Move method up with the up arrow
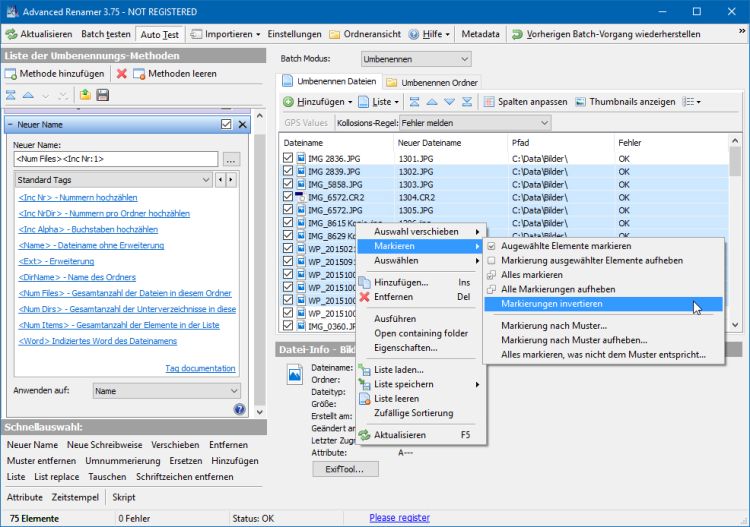Image resolution: width=750 pixels, height=527 pixels. click(x=28, y=95)
